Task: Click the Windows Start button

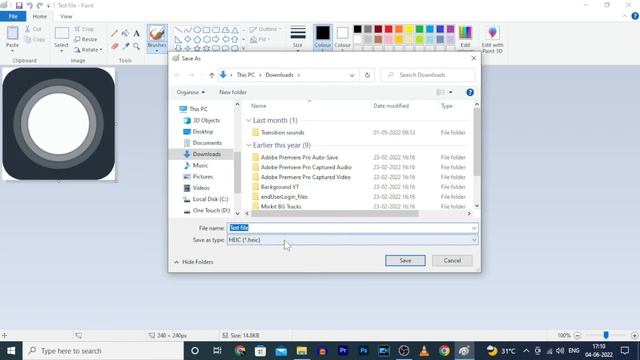Action: point(11,351)
